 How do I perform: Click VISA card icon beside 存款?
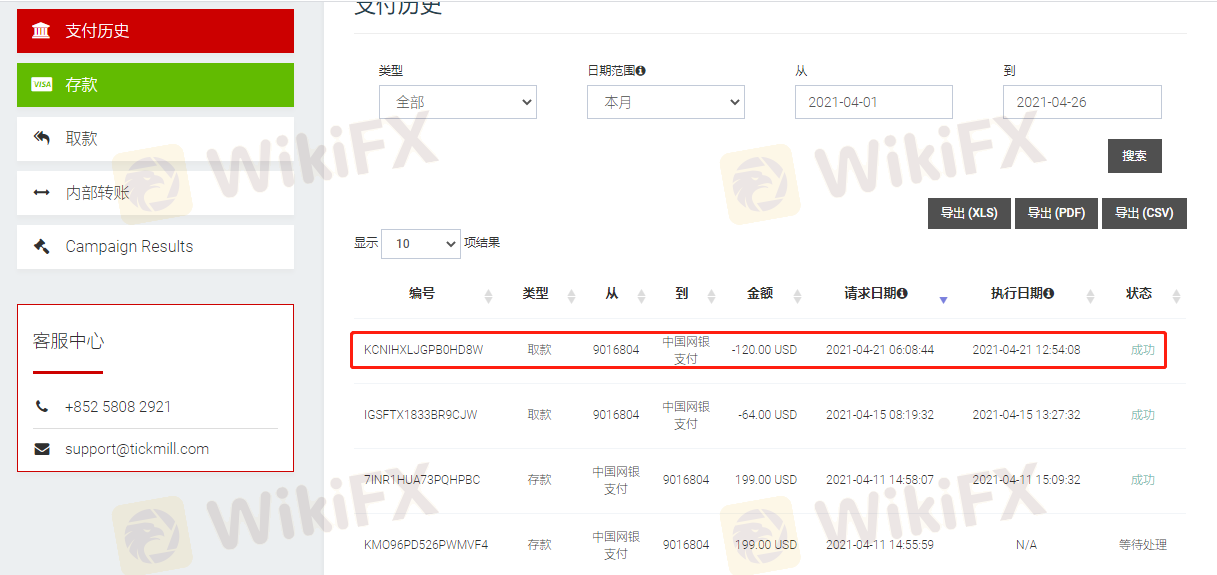41,85
